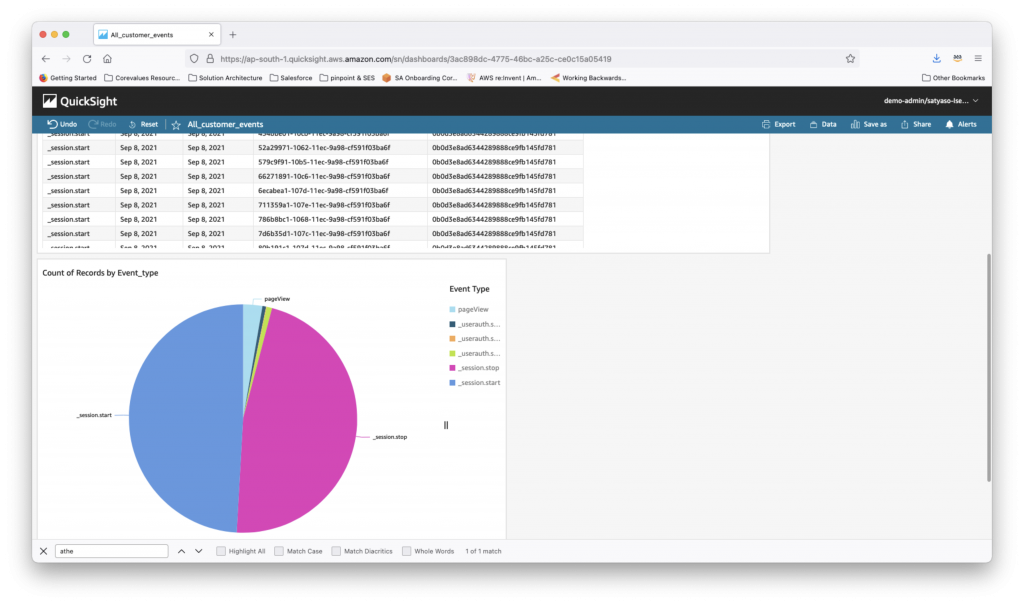Click the shield tracking protection icon
Viewport: 1024px width, 605px height.
[194, 59]
